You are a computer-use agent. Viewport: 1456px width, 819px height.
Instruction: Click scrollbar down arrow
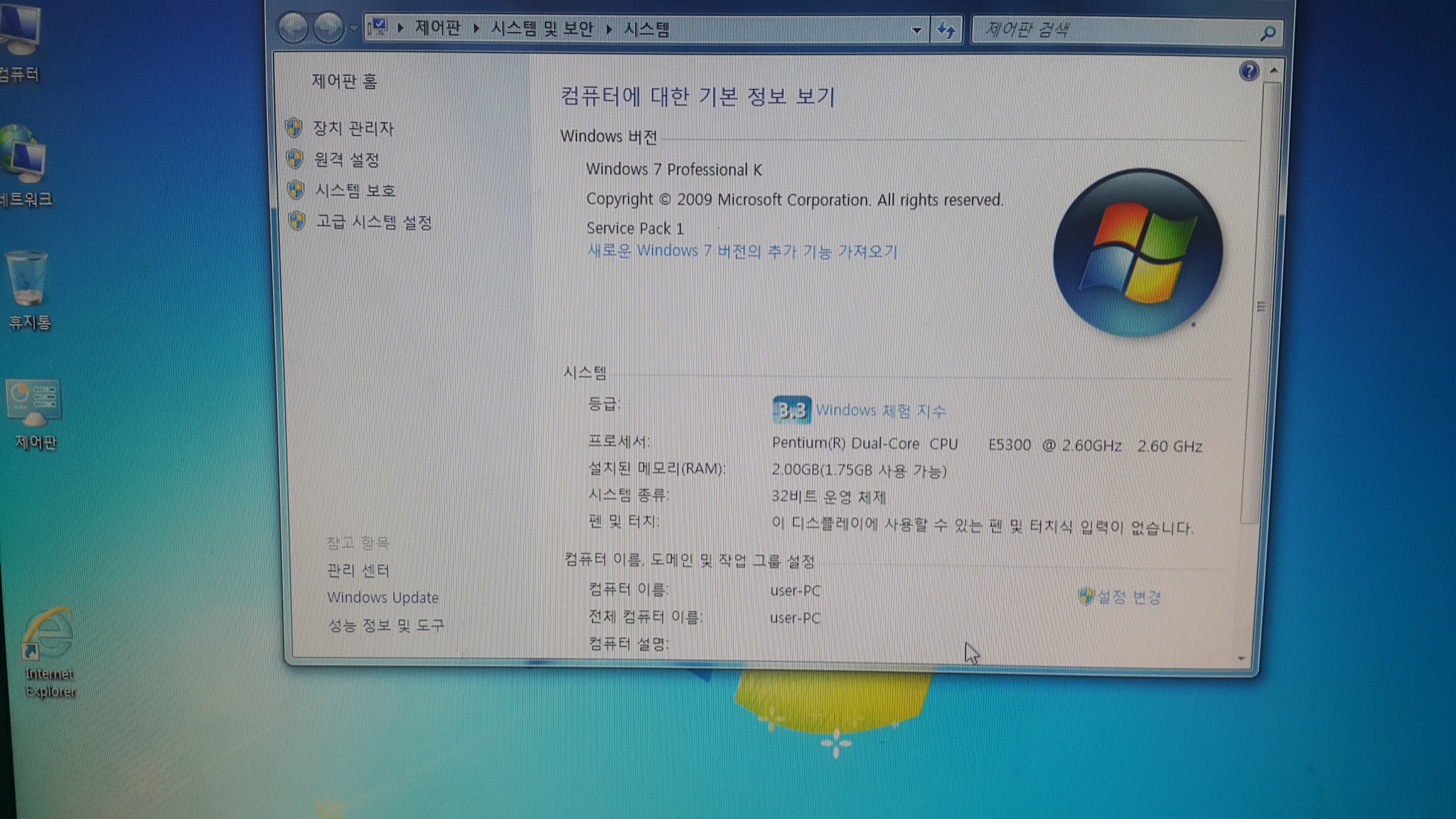click(1241, 658)
